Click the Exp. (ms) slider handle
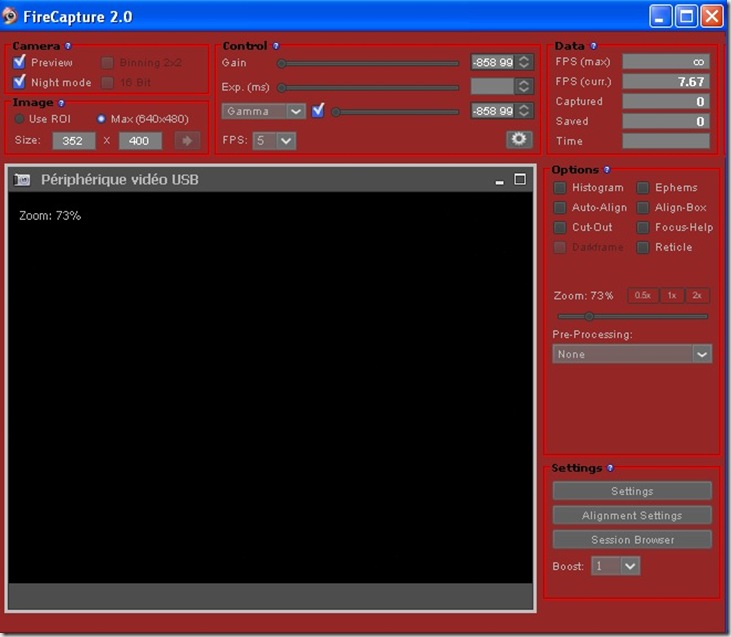The image size is (731, 637). (281, 88)
